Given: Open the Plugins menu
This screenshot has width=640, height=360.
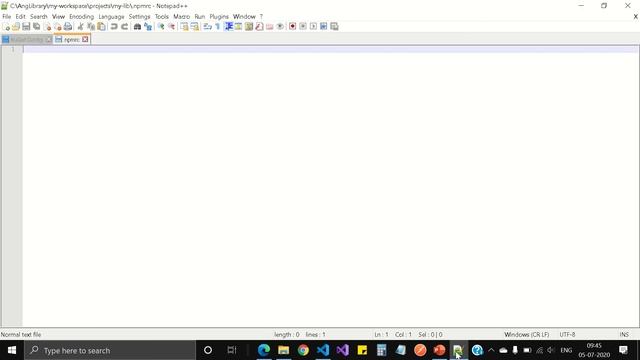Looking at the screenshot, I should [x=219, y=17].
